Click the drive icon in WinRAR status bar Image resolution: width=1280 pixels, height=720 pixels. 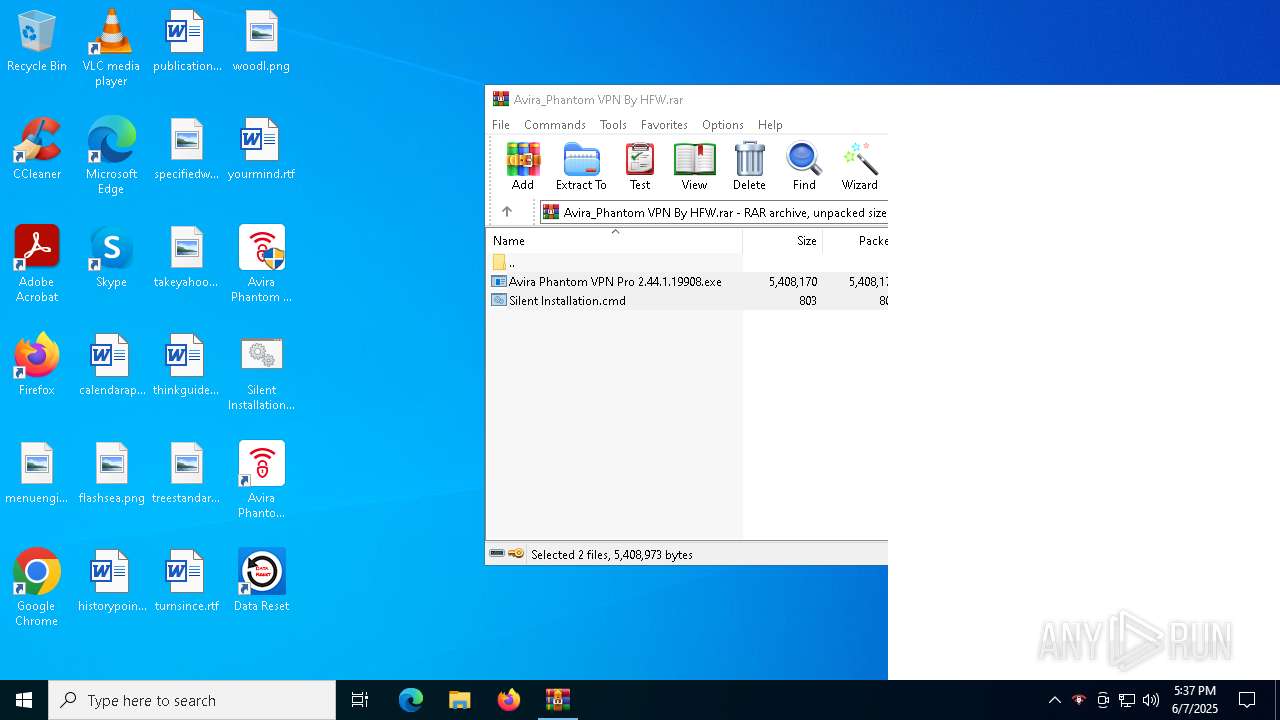click(x=497, y=554)
